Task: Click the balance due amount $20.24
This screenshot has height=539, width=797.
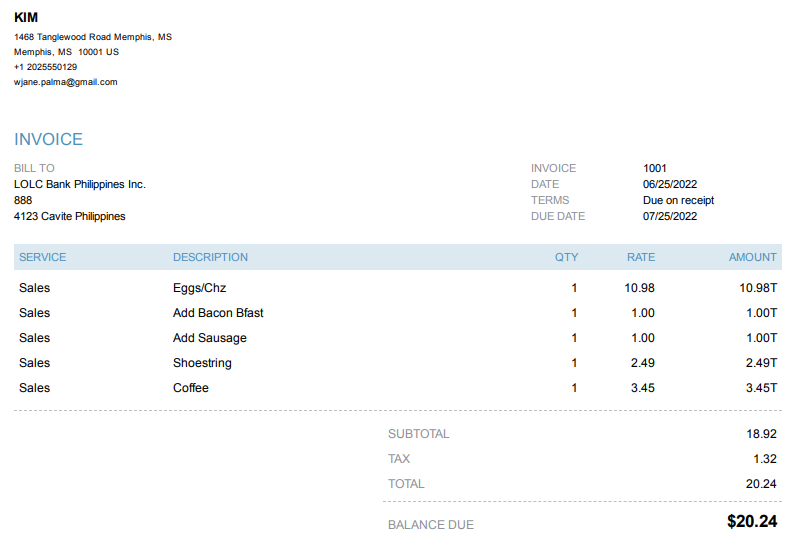Action: 752,521
